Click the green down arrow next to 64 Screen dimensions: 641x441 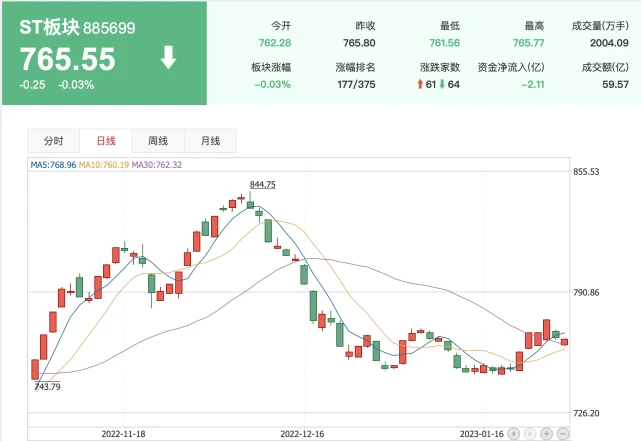point(441,85)
